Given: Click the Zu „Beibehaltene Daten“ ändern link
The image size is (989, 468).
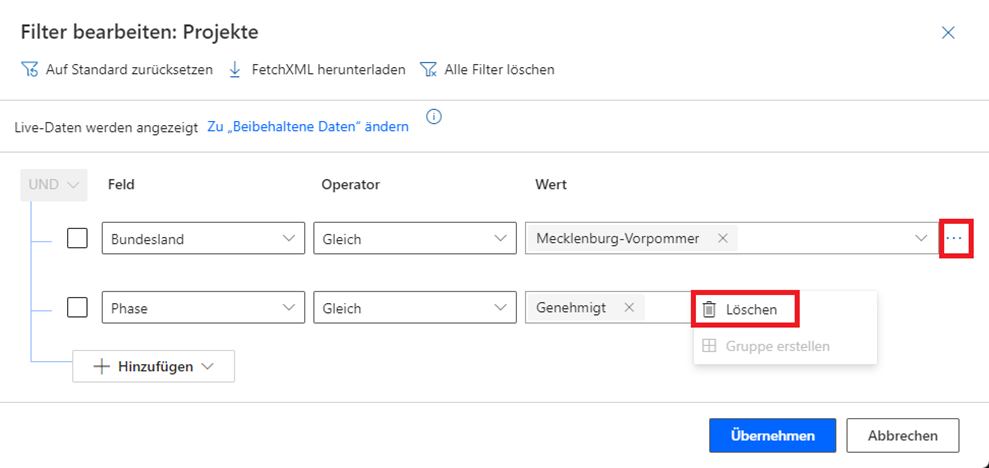Looking at the screenshot, I should [x=308, y=127].
